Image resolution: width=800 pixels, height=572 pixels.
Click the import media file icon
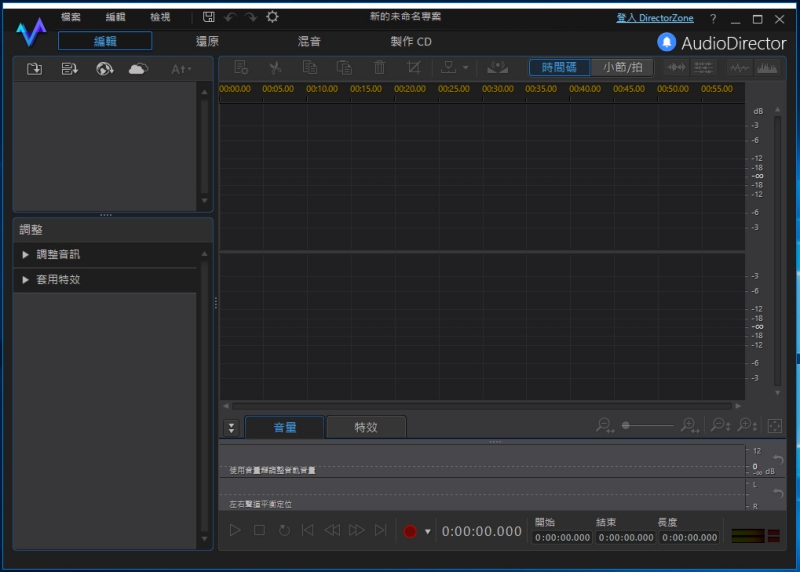click(x=34, y=69)
